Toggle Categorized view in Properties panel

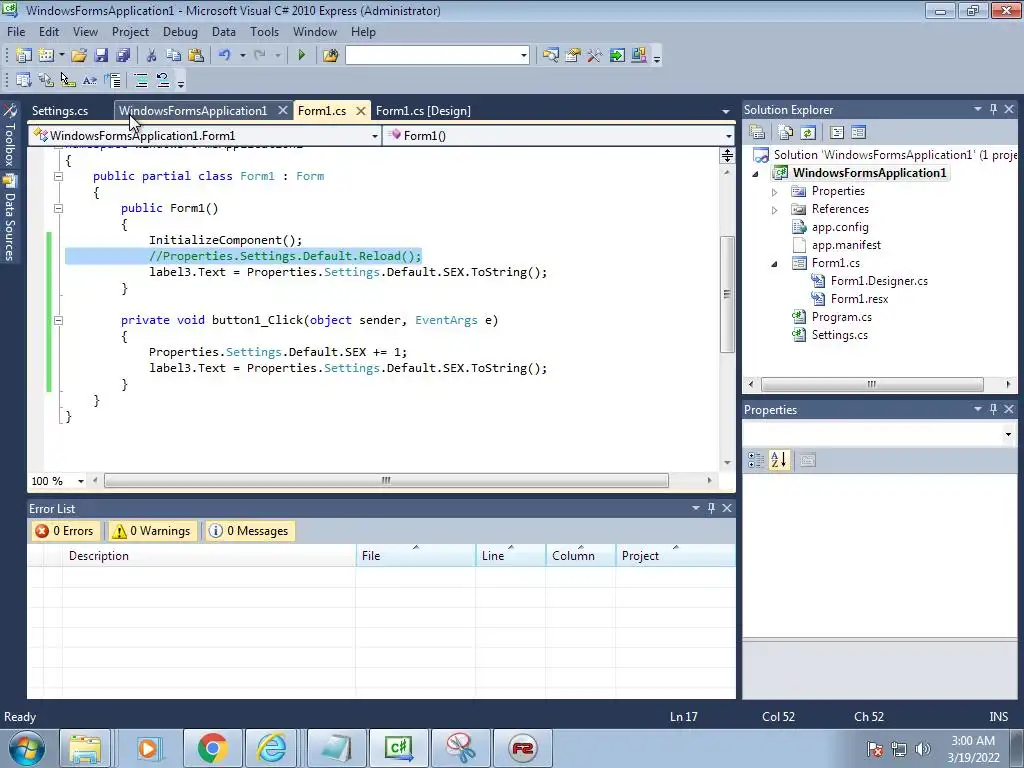(756, 460)
